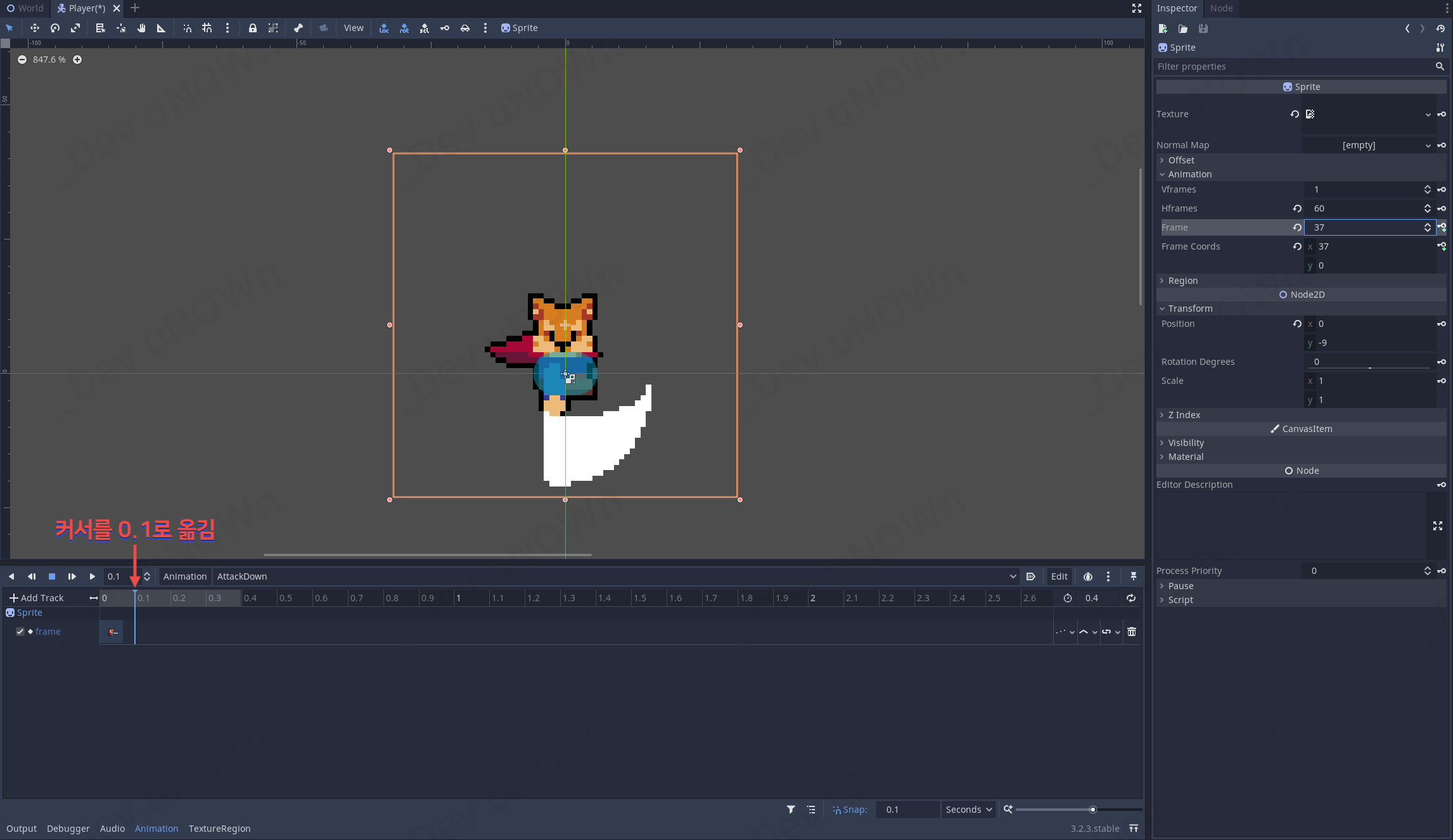The image size is (1453, 840).
Task: Open the Seconds snap unit dropdown
Action: pyautogui.click(x=968, y=810)
